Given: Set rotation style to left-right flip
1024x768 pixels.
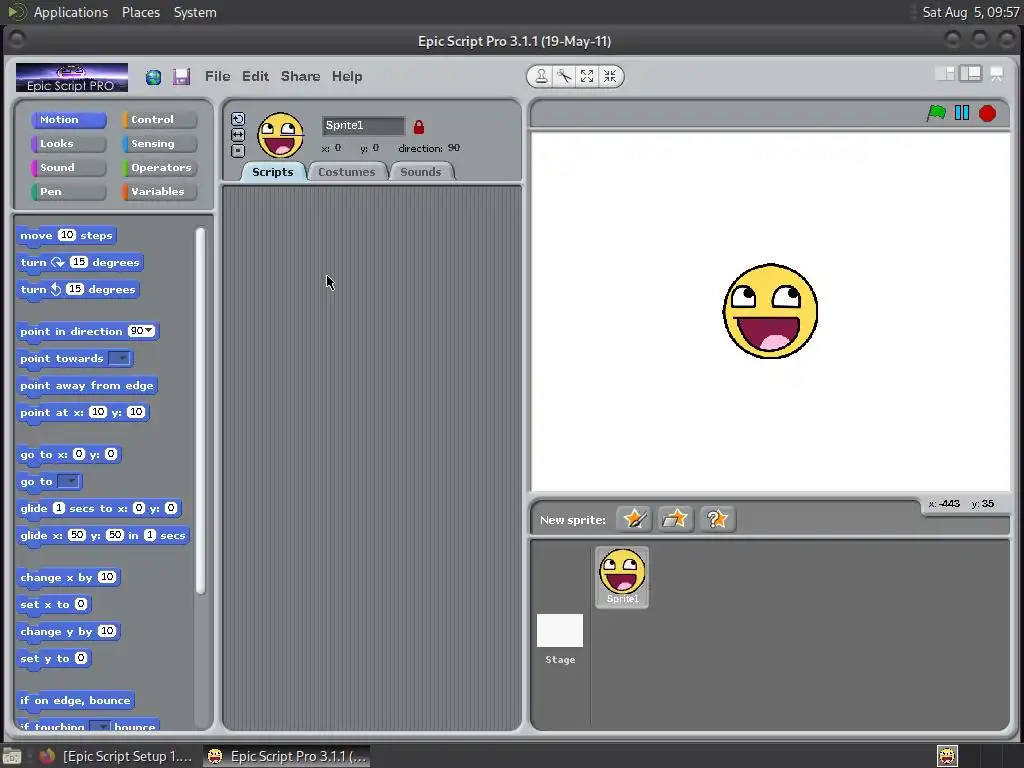Looking at the screenshot, I should click(x=238, y=135).
